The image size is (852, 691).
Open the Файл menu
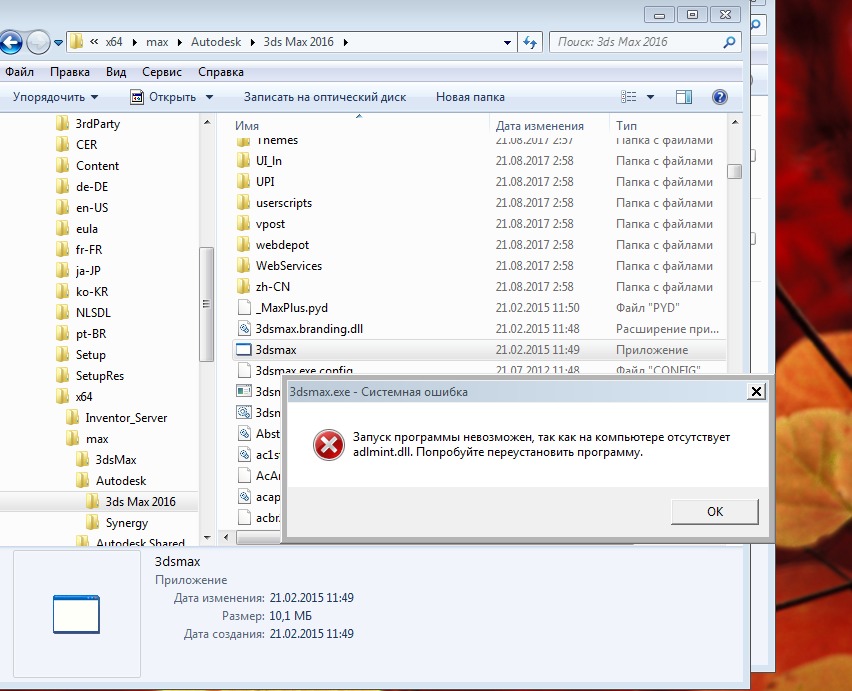tap(20, 72)
